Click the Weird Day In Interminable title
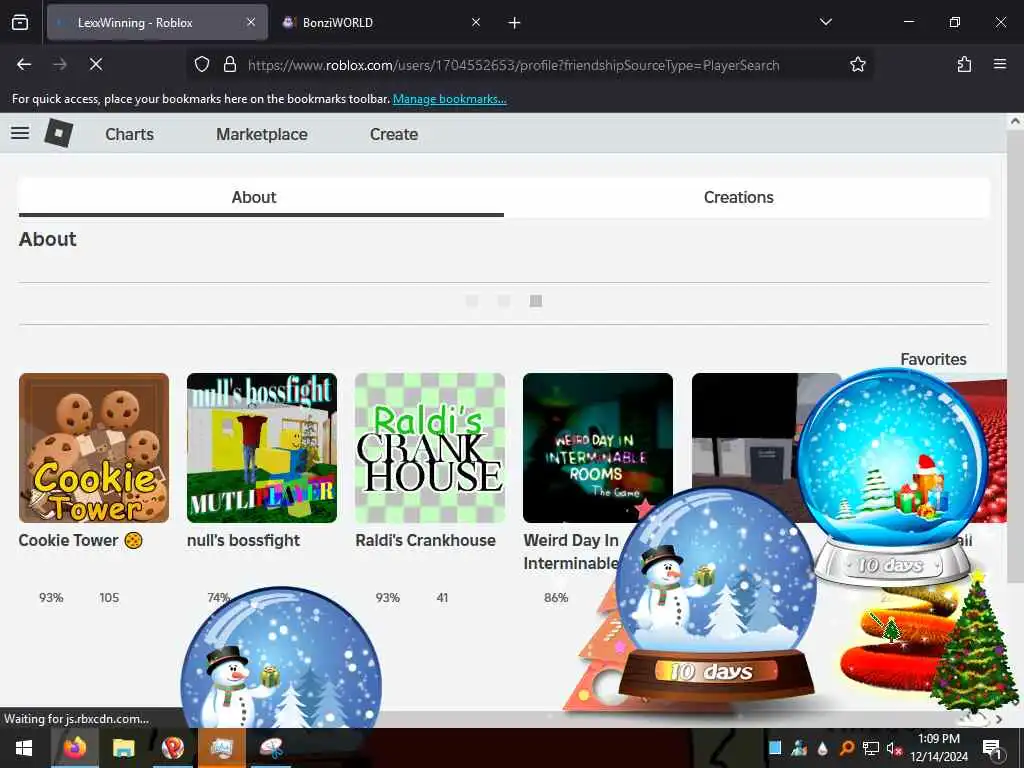Screen dimensions: 1024x768 (571, 552)
